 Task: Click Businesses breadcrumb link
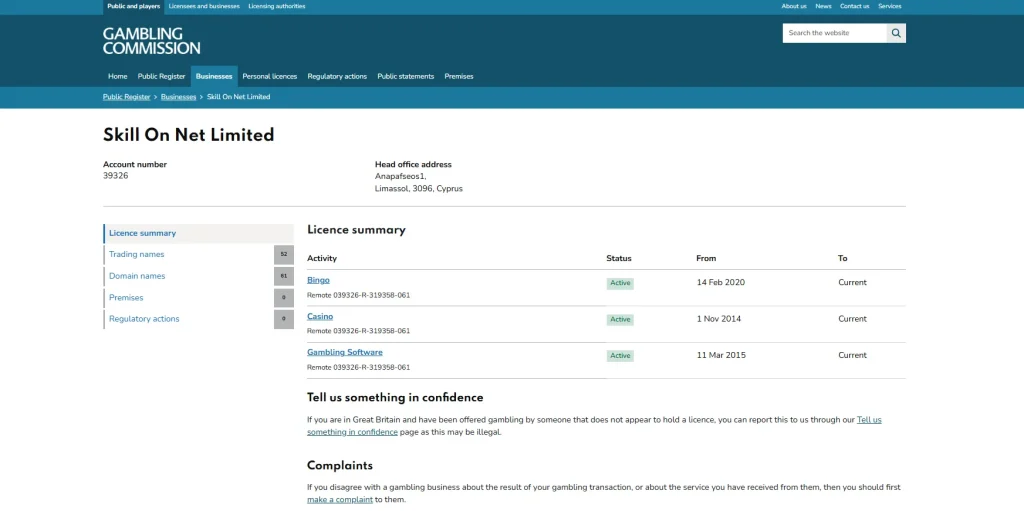(x=178, y=97)
